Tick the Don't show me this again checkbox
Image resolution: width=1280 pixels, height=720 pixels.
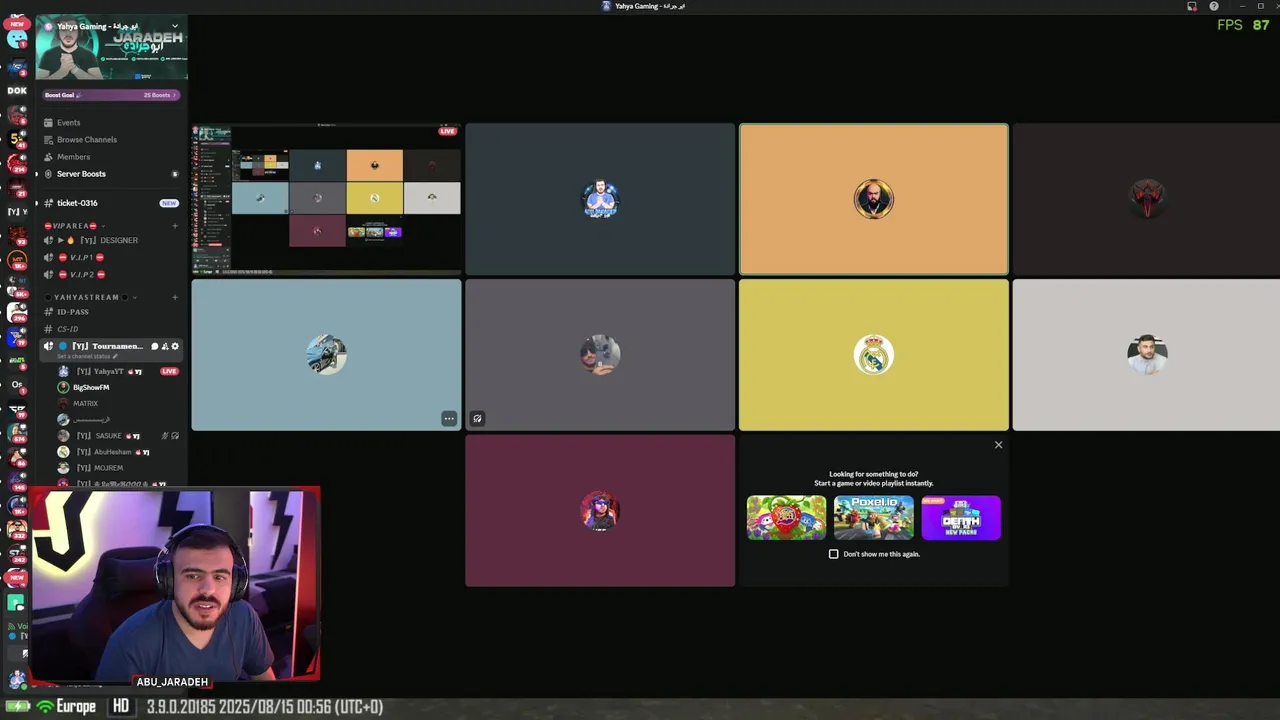point(834,554)
